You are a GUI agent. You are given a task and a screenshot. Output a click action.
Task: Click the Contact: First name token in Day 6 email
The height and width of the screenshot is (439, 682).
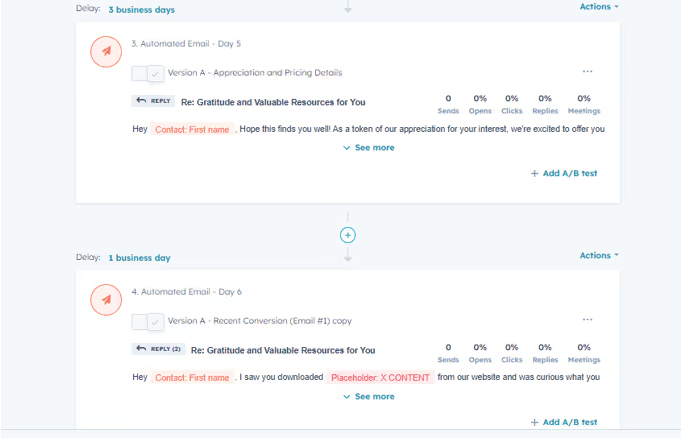click(x=192, y=377)
